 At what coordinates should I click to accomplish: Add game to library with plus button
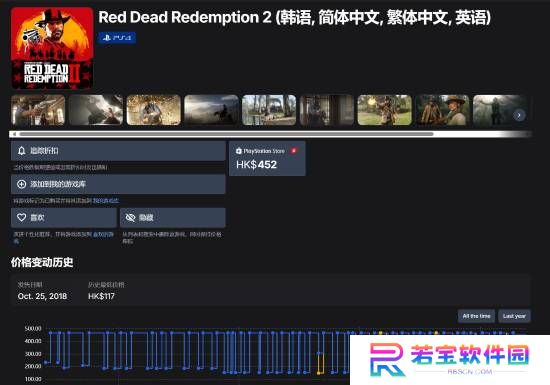tap(118, 184)
